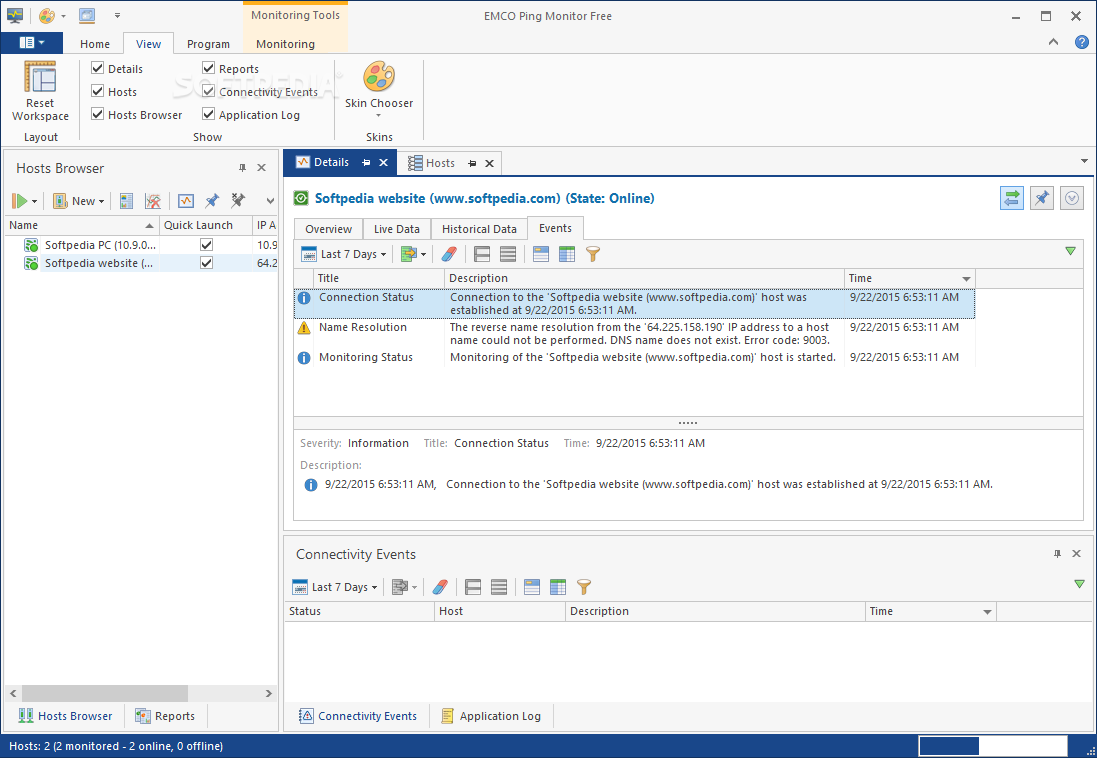Click the group panel icon in Connectivity Events toolbar
1097x758 pixels.
pos(532,587)
